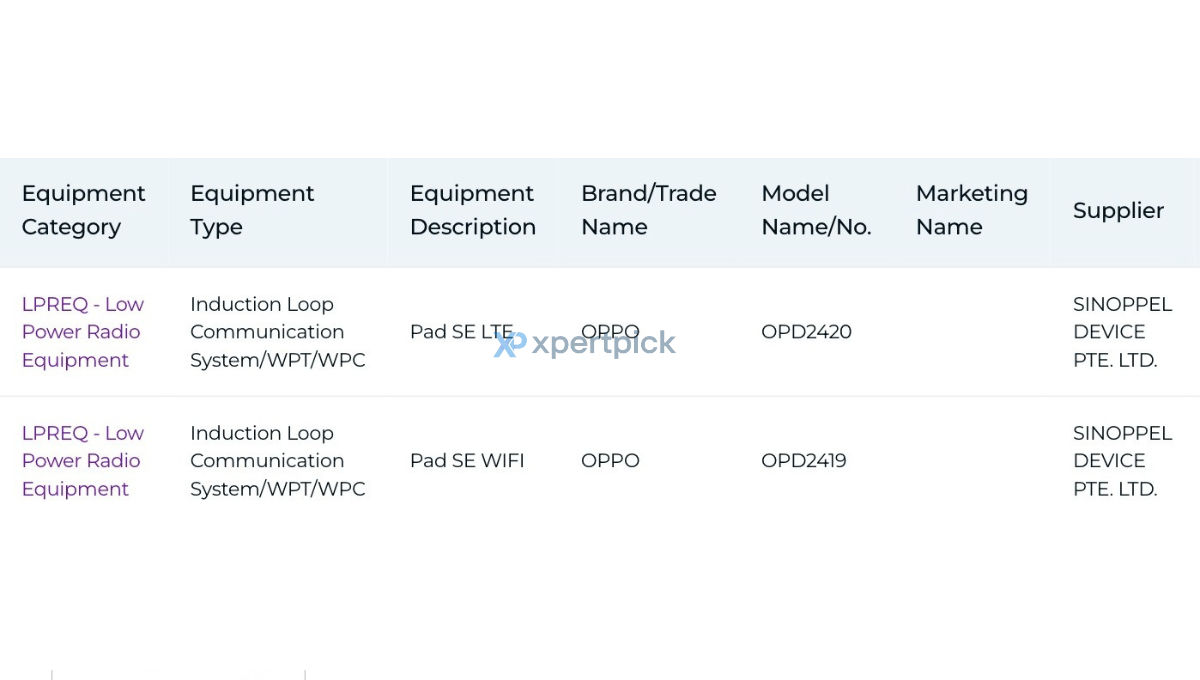Click the Marketing Name column header
The image size is (1200, 680).
tap(972, 210)
